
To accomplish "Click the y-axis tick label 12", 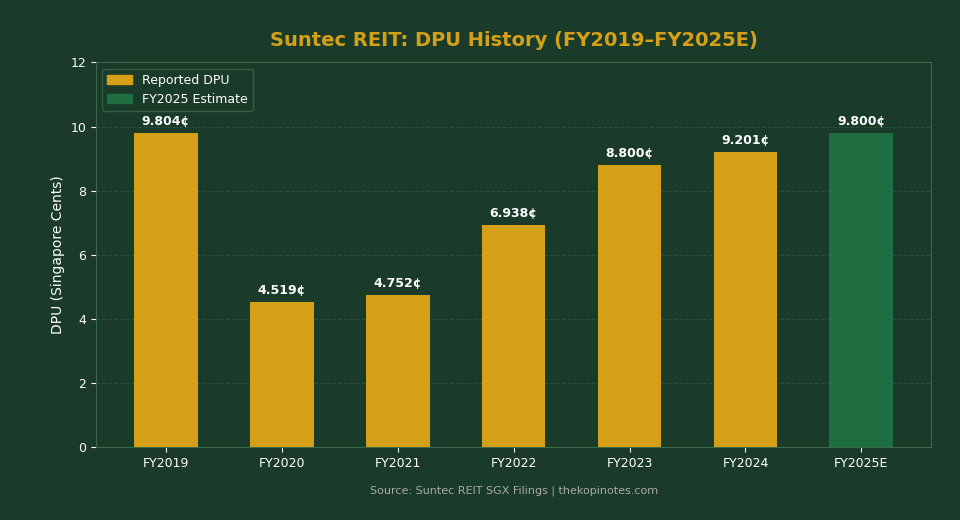I will (79, 63).
